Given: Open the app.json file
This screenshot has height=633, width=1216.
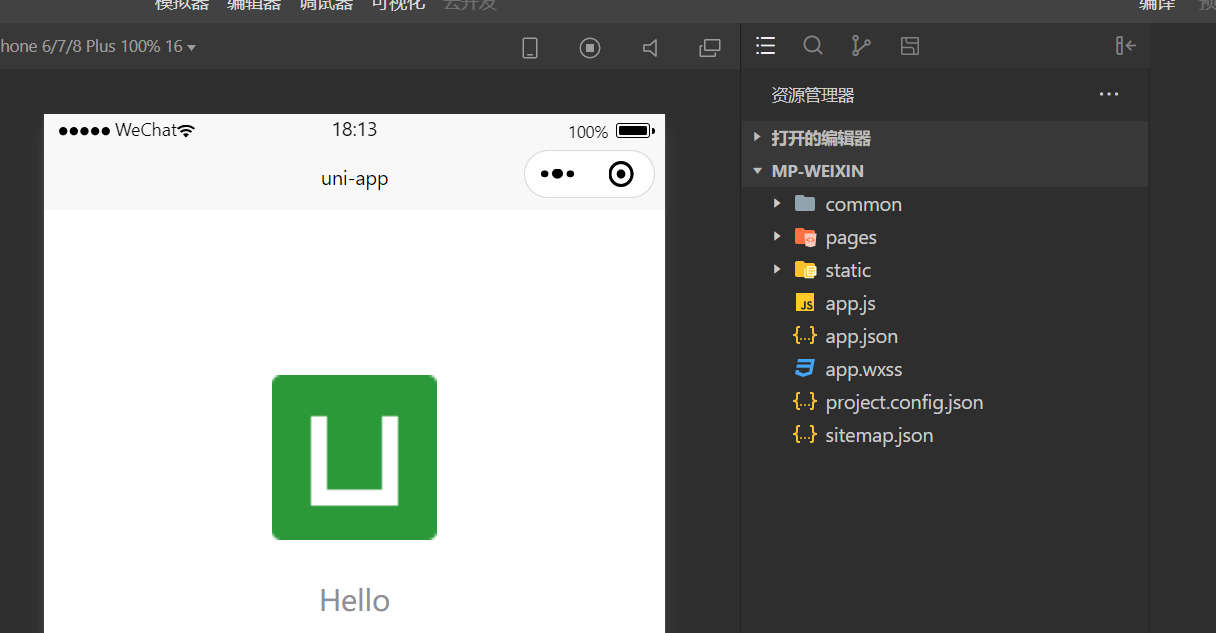Looking at the screenshot, I should click(861, 336).
